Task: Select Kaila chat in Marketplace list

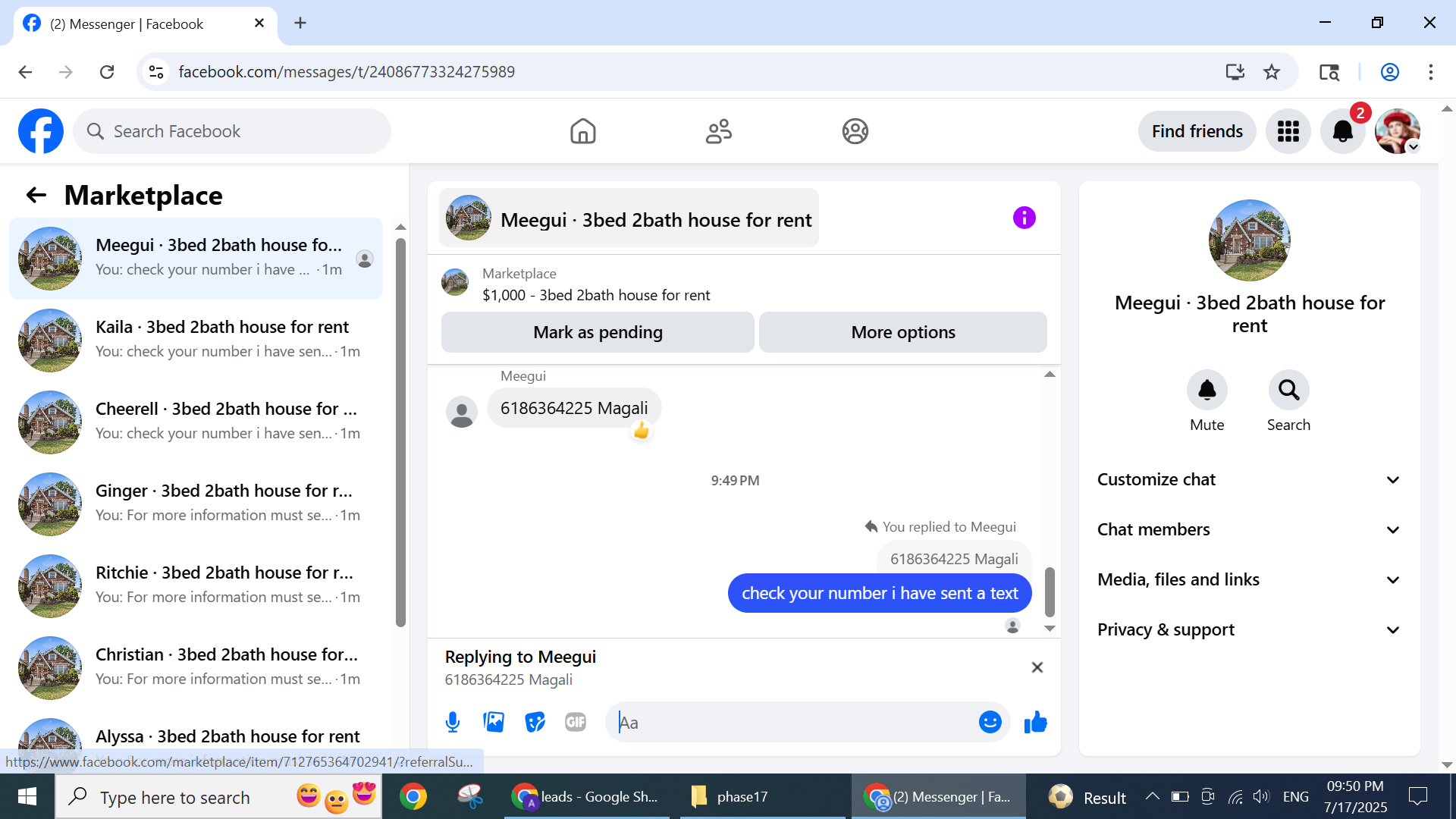Action: click(196, 340)
